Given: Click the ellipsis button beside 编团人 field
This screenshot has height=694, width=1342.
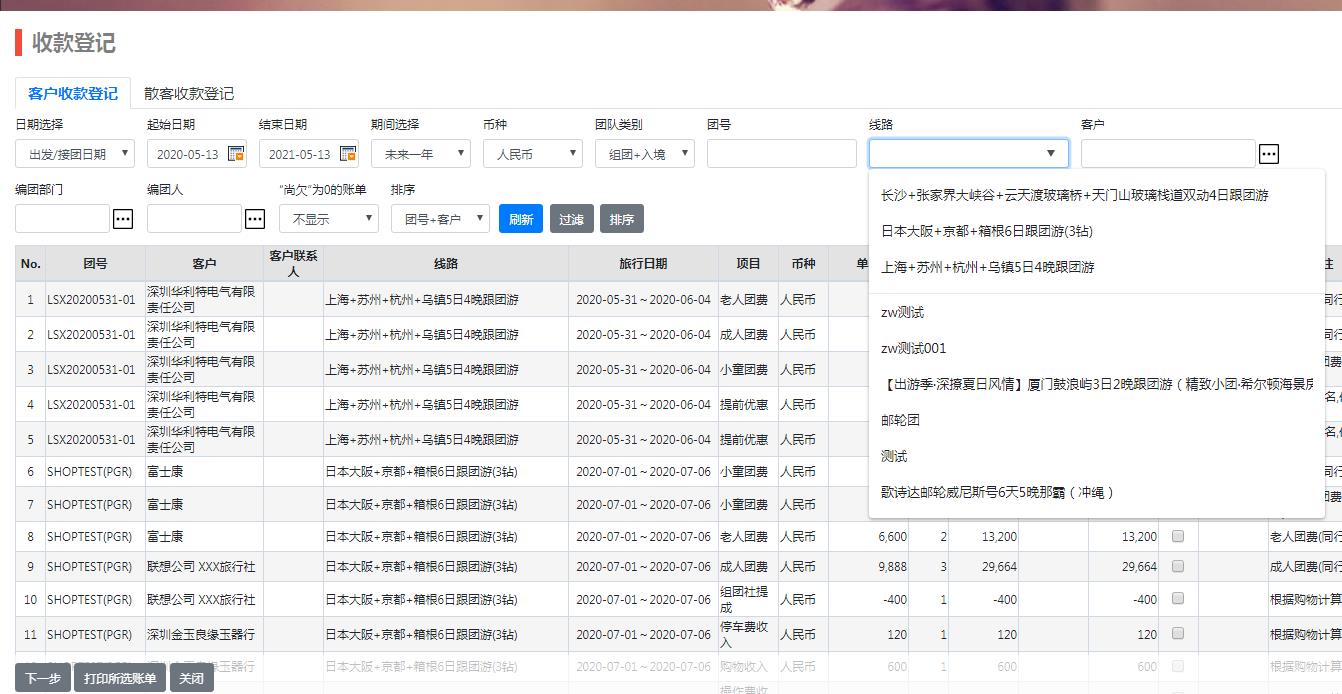Looking at the screenshot, I should click(255, 218).
